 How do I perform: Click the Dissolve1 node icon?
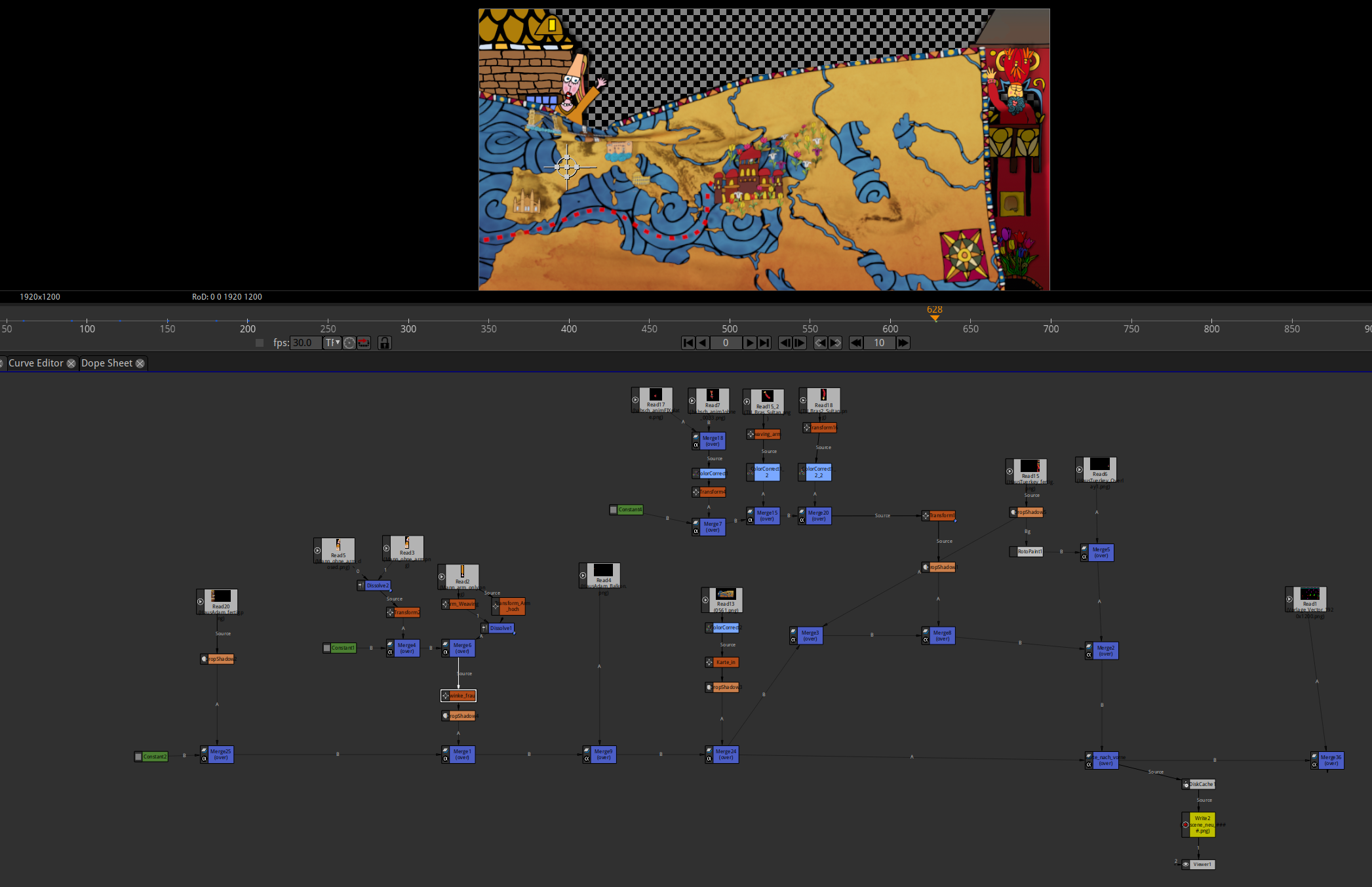[x=484, y=628]
